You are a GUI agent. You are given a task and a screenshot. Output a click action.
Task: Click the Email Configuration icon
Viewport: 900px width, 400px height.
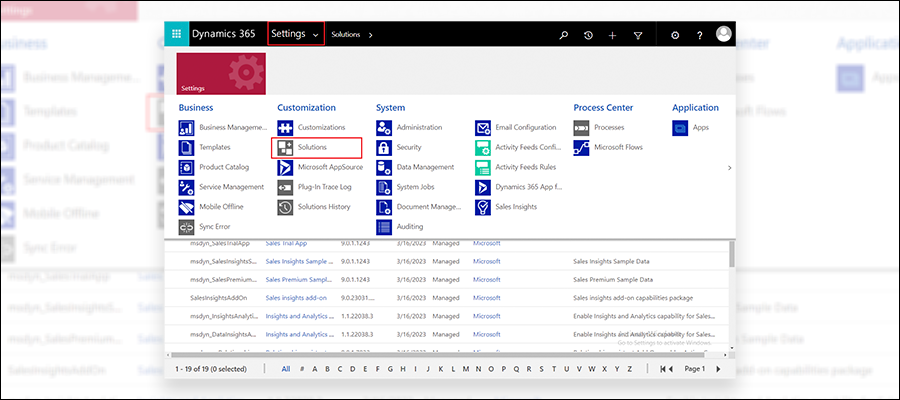[x=483, y=128]
